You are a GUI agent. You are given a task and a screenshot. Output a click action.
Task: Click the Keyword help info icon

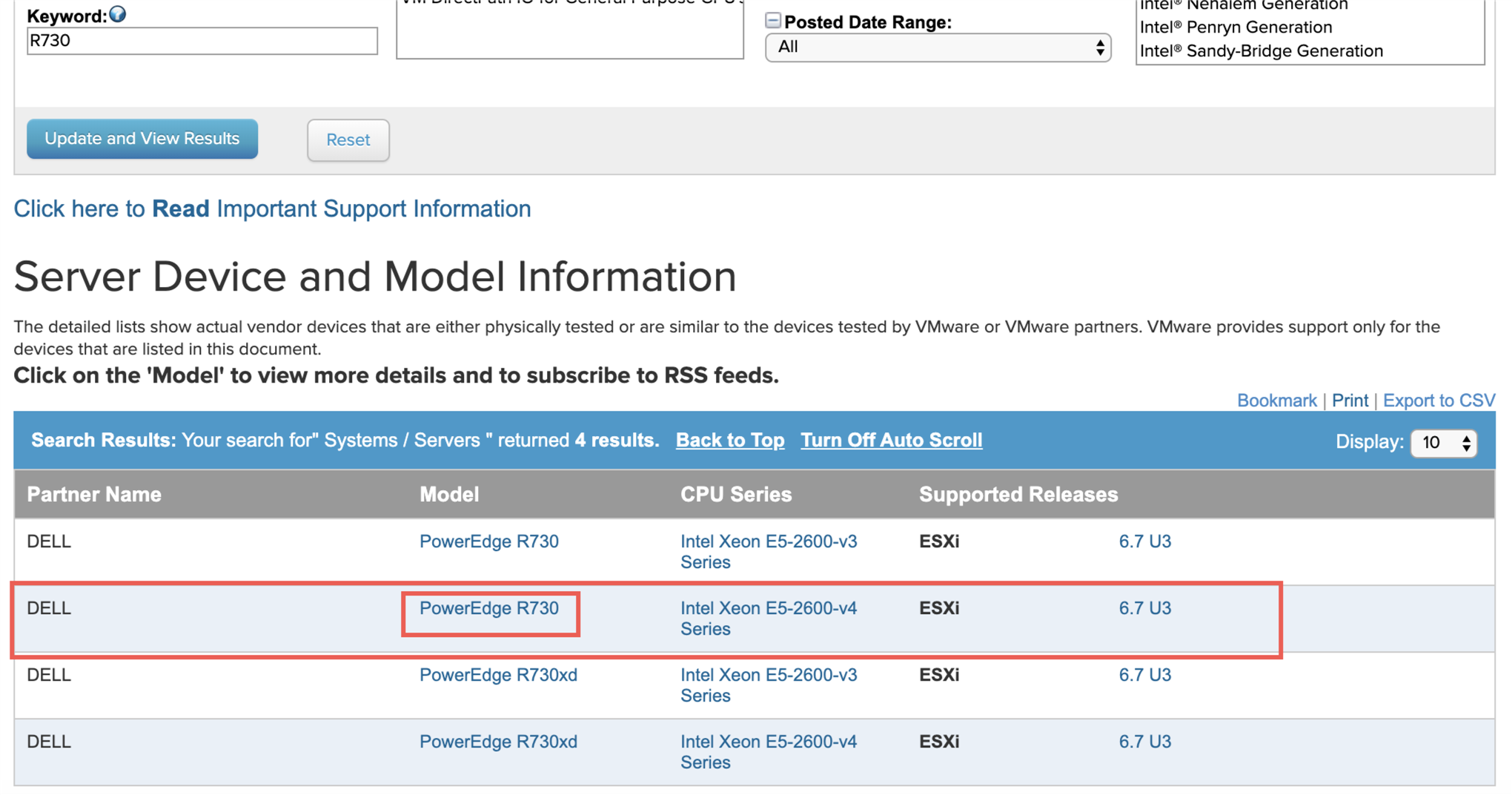tap(118, 14)
